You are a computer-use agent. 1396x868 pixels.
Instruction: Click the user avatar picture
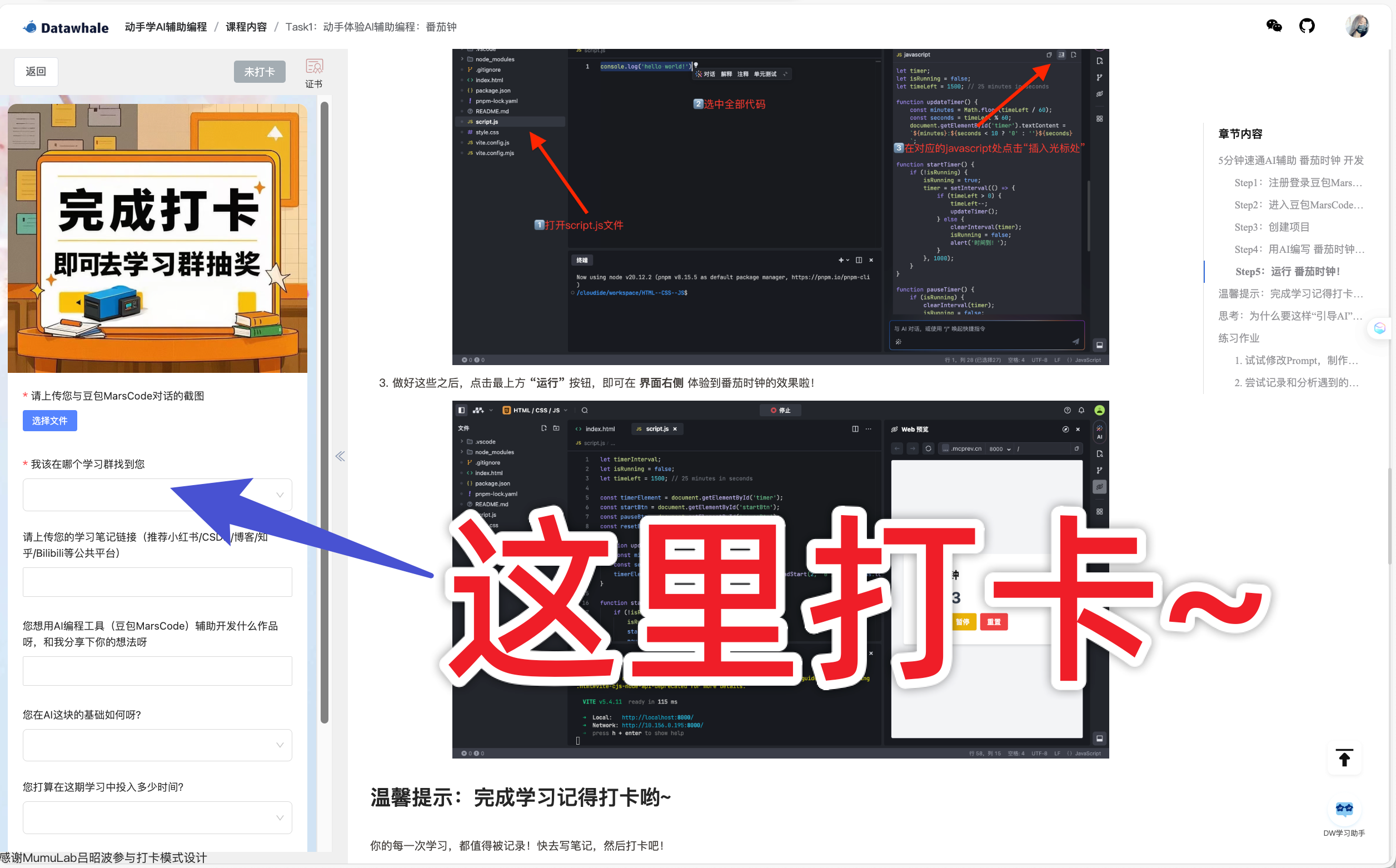point(1357,26)
